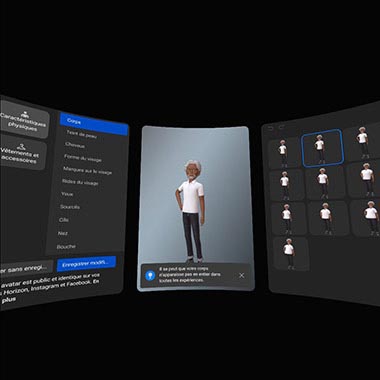Open the Nez option
The width and height of the screenshot is (380, 380).
(63, 233)
